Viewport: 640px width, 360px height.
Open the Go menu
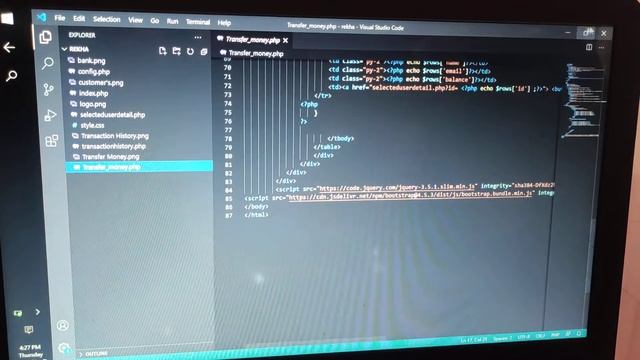coord(155,20)
